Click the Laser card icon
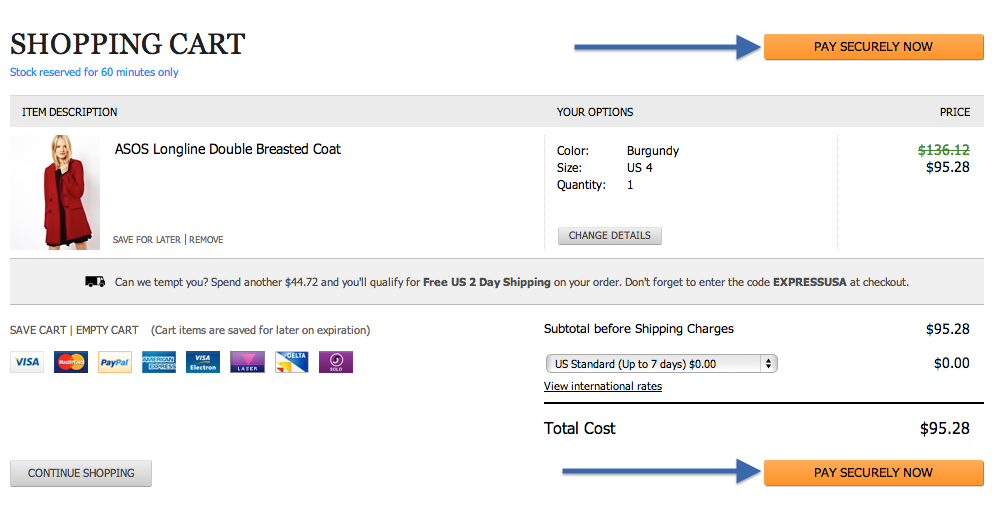The image size is (992, 505). pos(247,362)
